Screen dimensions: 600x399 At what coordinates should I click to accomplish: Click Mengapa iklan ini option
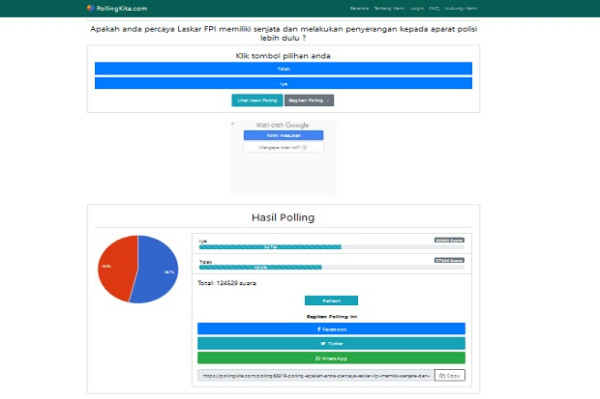(x=284, y=147)
